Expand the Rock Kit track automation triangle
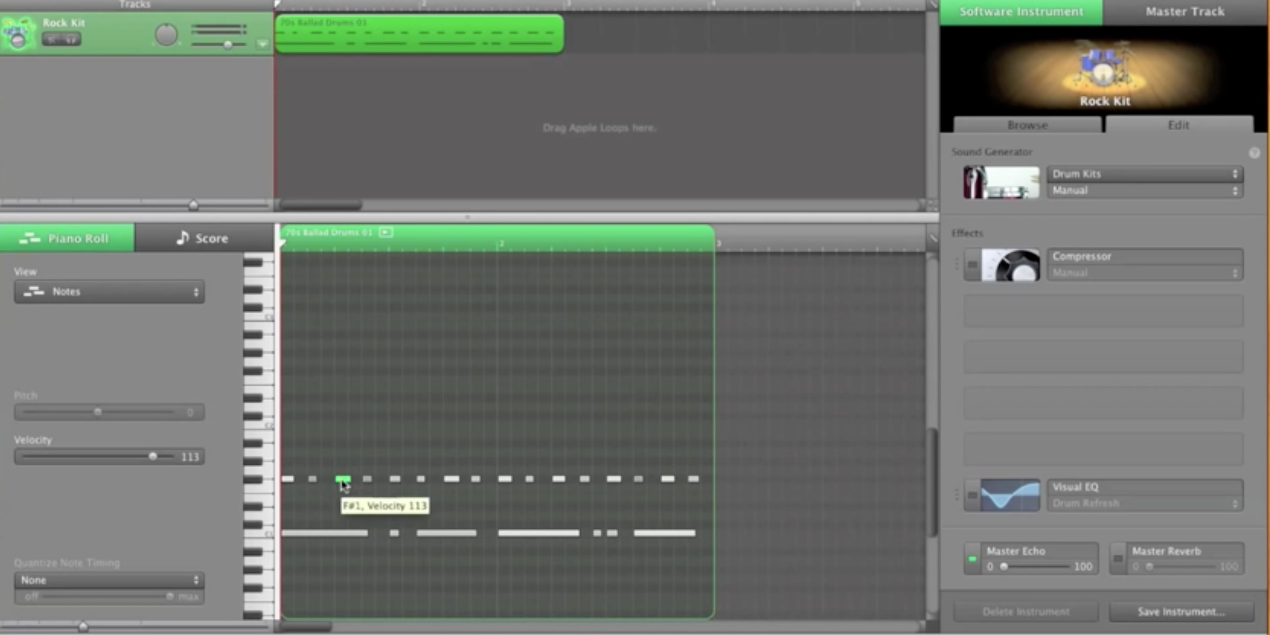 coord(263,44)
